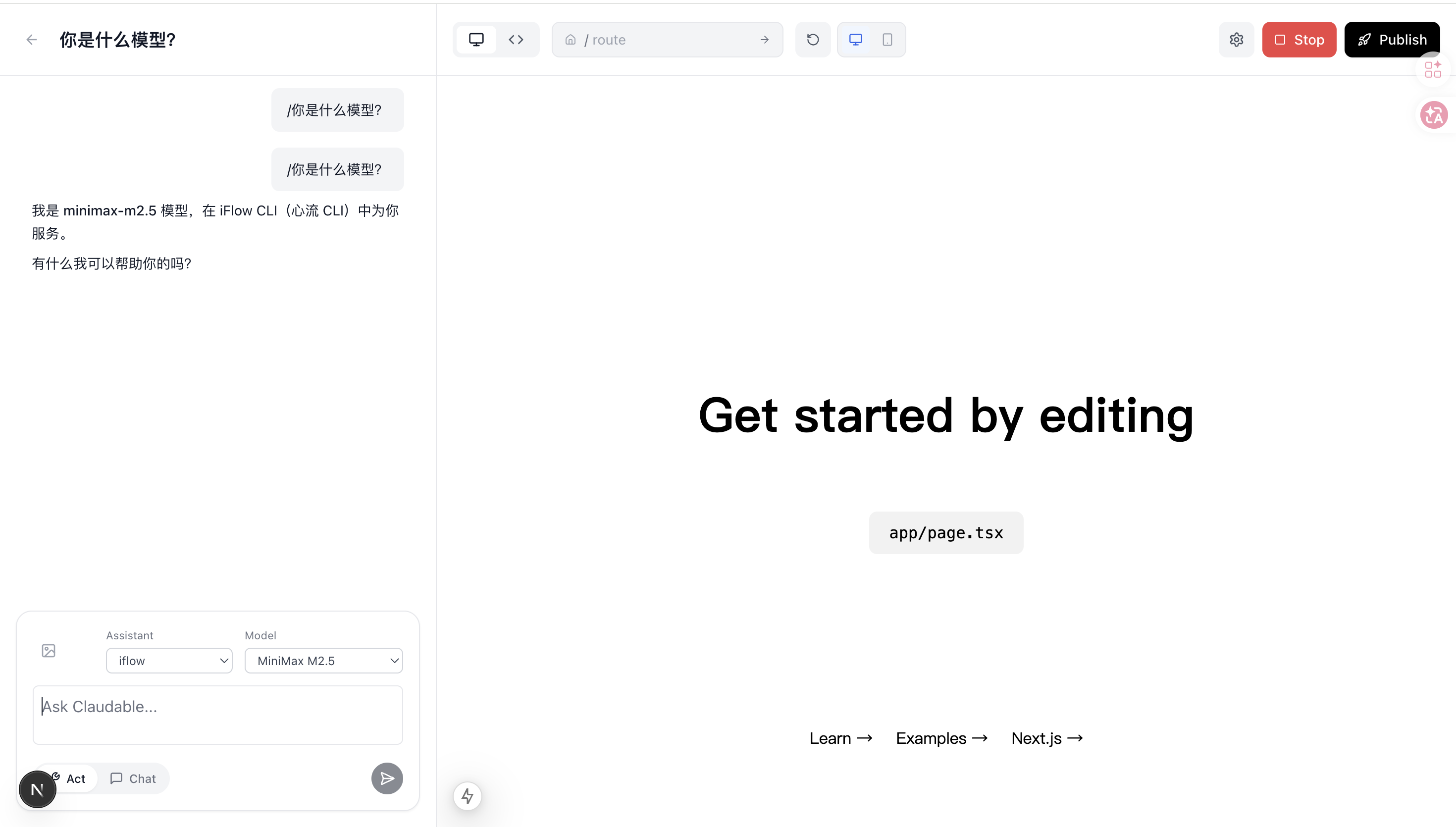Click the send message icon
This screenshot has height=827, width=1456.
pyautogui.click(x=387, y=779)
